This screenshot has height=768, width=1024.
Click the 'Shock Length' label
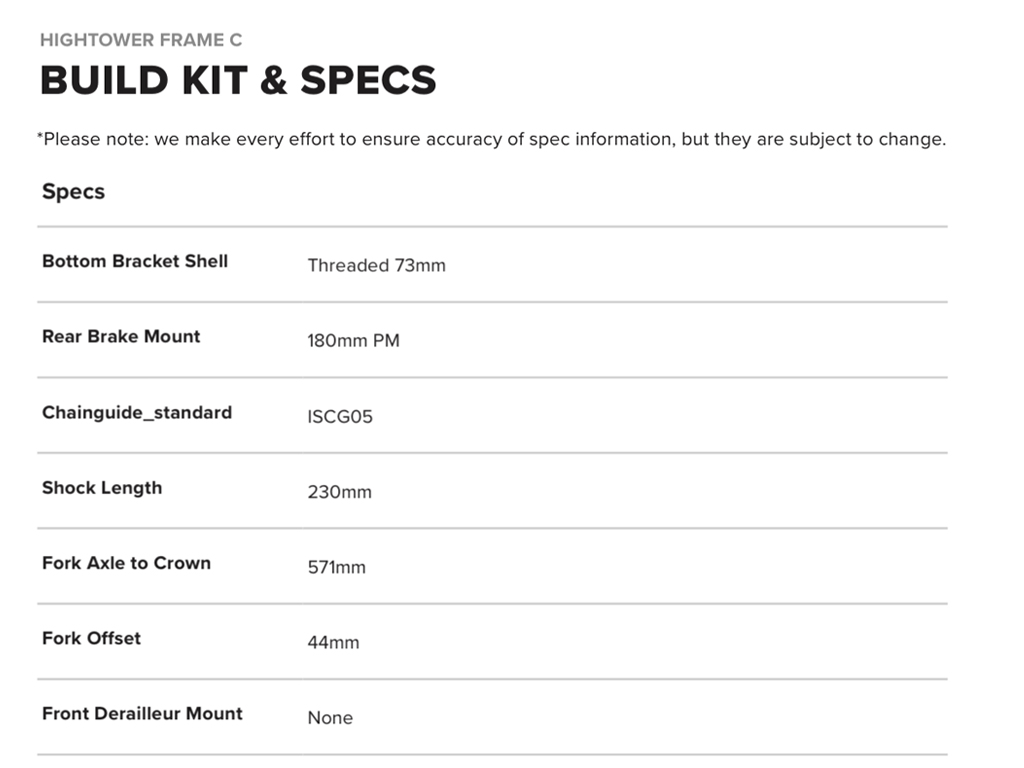coord(102,488)
